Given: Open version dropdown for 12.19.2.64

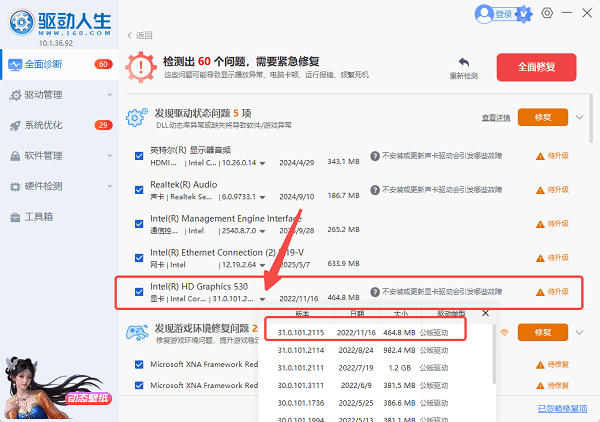Looking at the screenshot, I should (x=262, y=265).
